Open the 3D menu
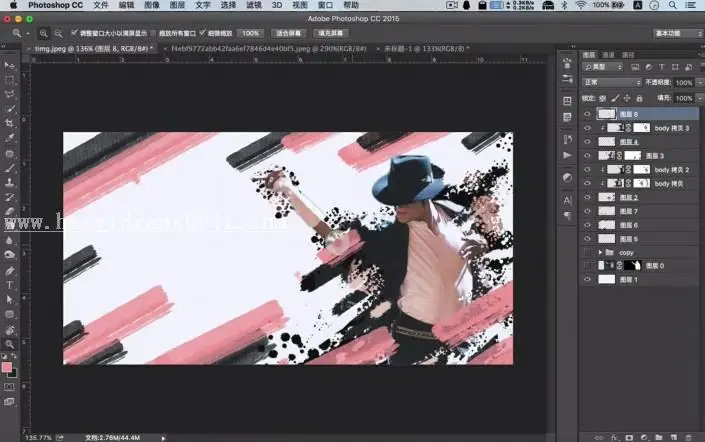The width and height of the screenshot is (705, 442). coord(277,5)
